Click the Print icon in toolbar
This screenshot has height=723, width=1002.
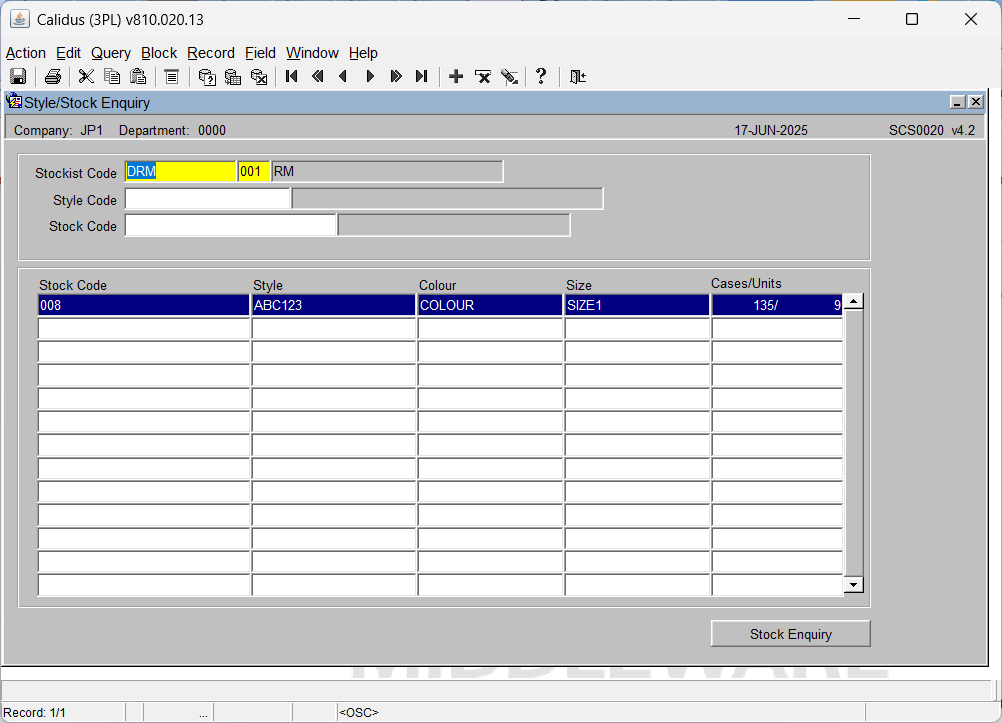pyautogui.click(x=53, y=77)
